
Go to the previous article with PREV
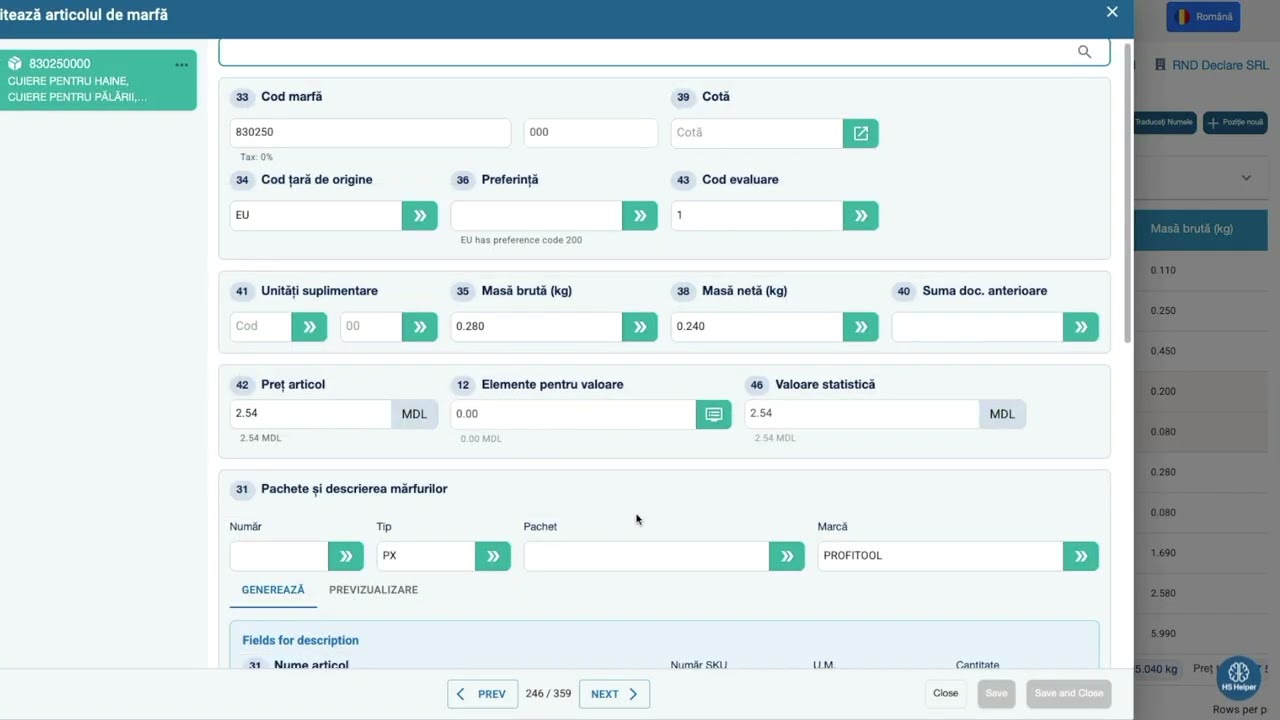pyautogui.click(x=482, y=694)
